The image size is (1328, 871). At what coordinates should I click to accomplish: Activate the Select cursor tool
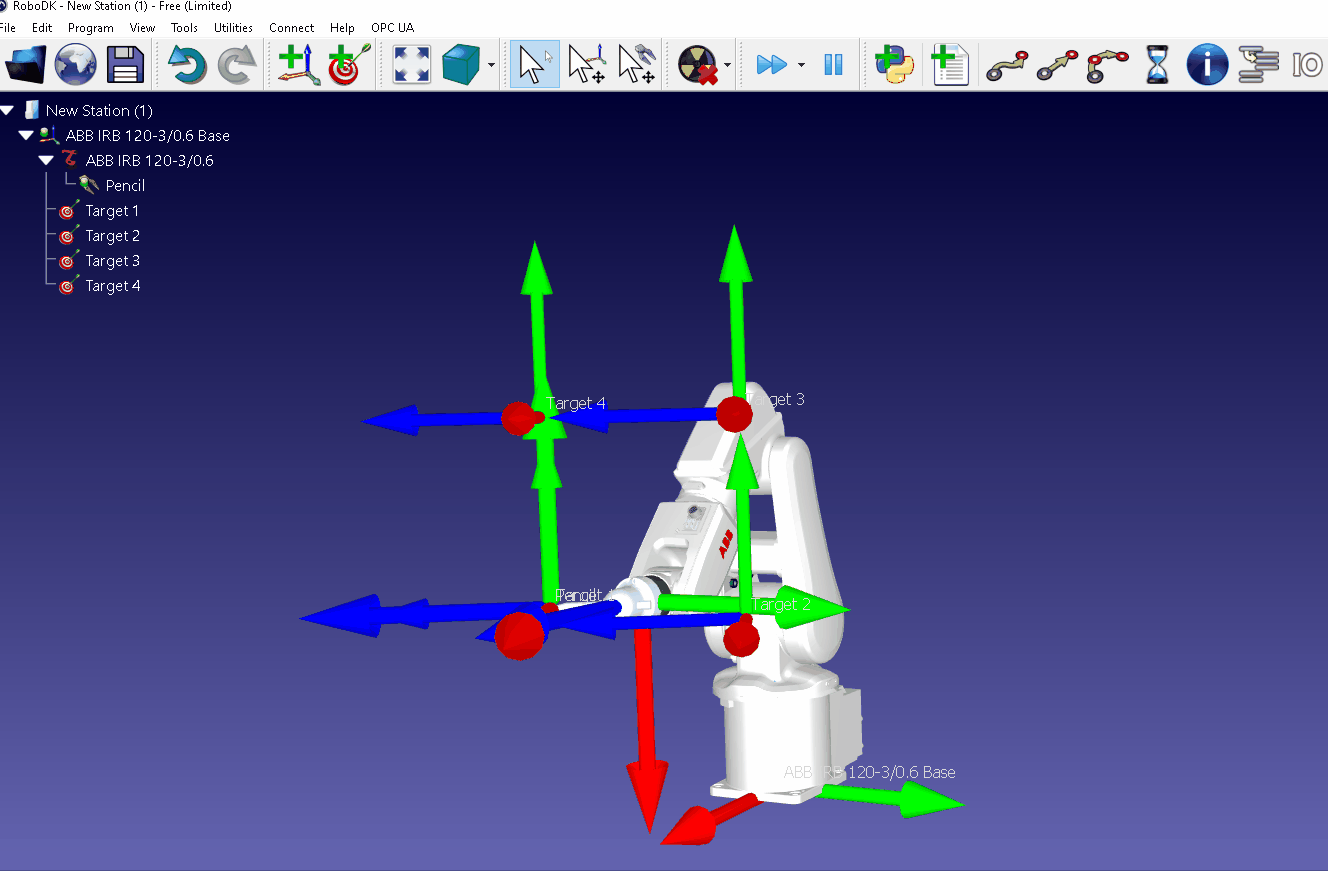tap(534, 65)
